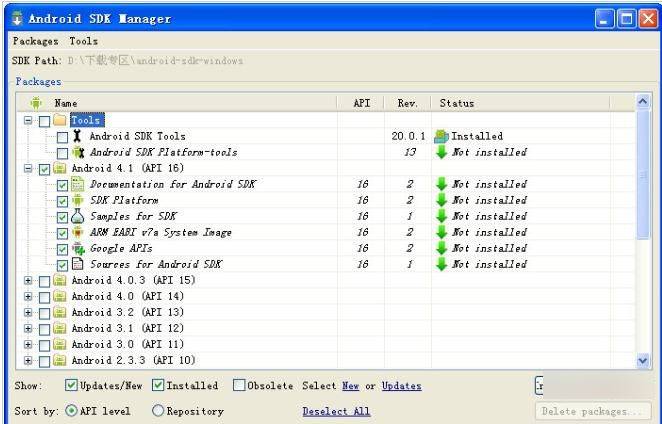Expand the Android 2.3.3 (API 10) group

(28, 361)
